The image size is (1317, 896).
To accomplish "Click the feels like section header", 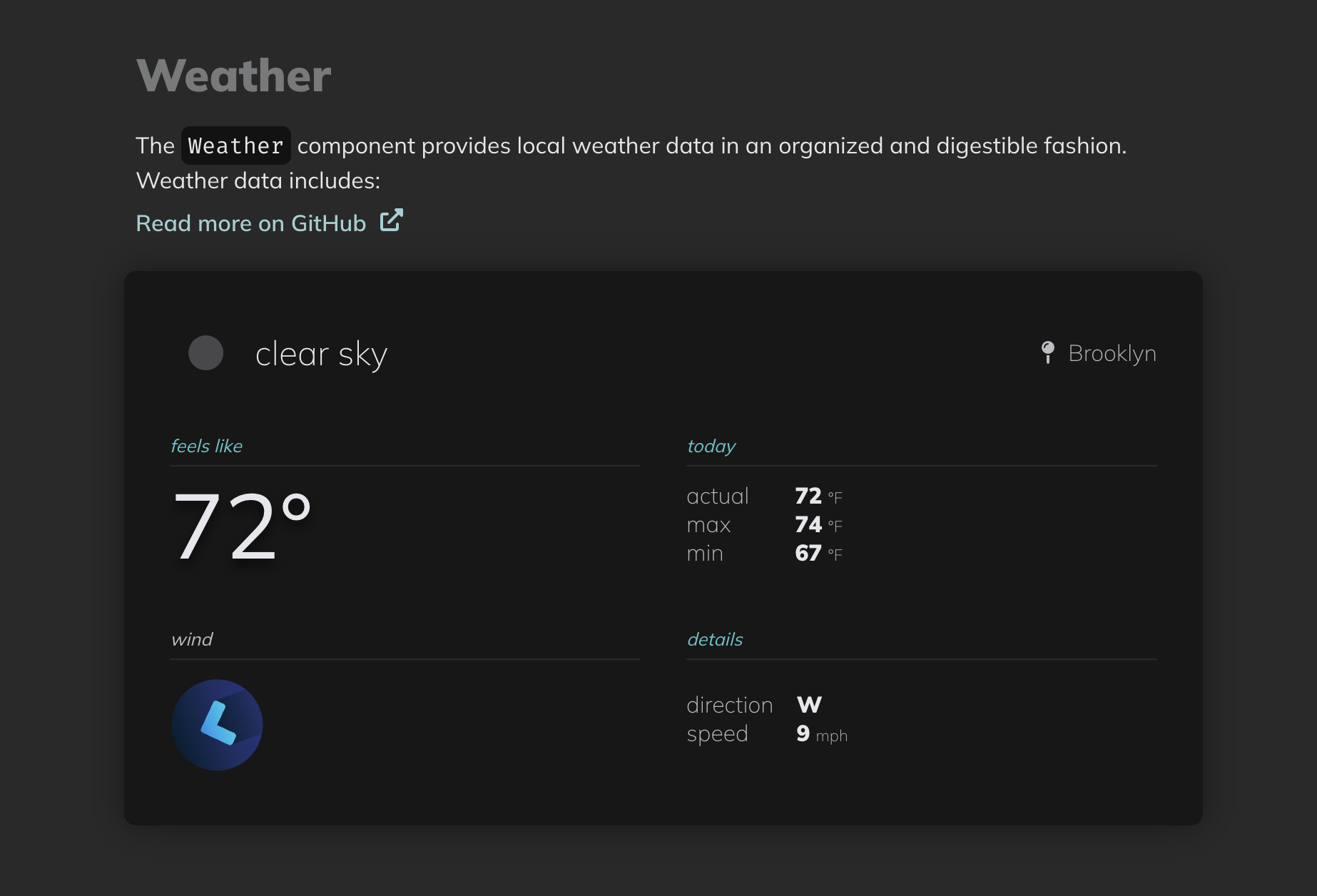I will click(206, 445).
